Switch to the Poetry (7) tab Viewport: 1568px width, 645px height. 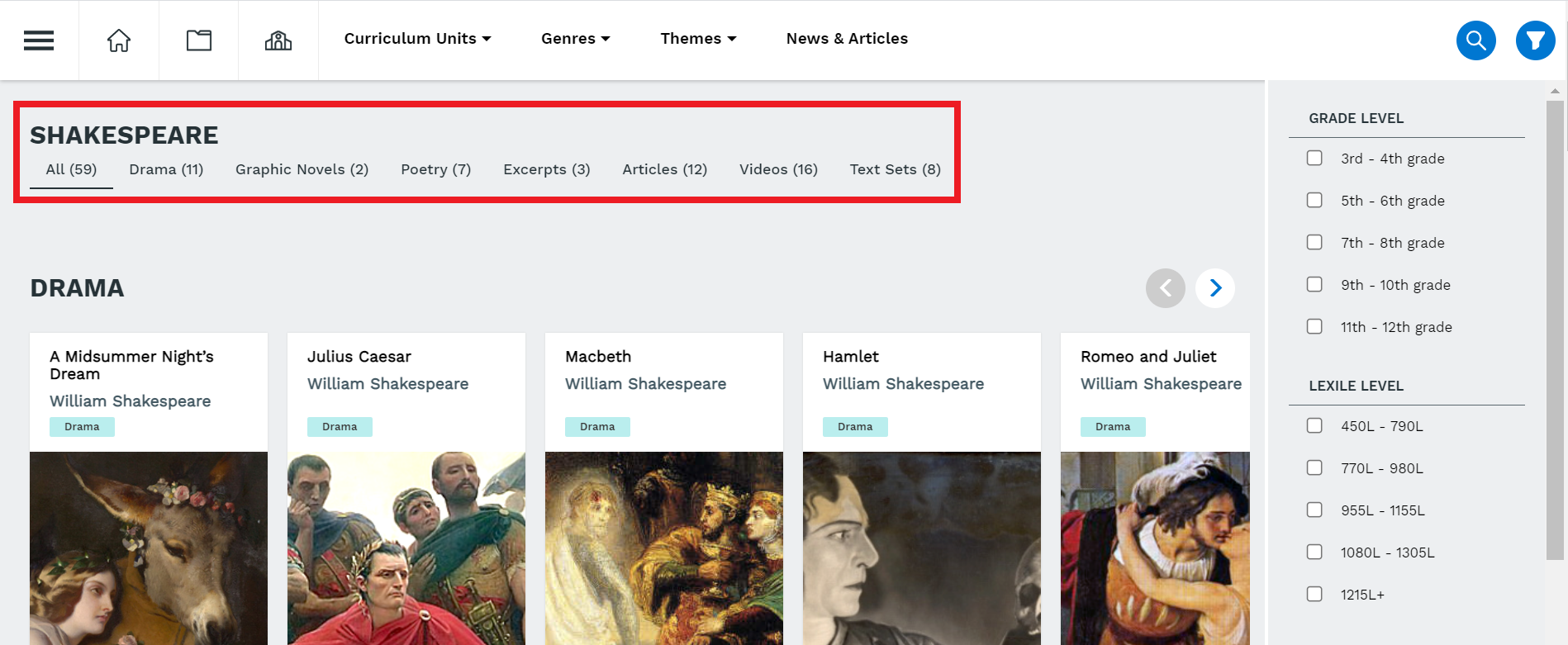click(435, 169)
